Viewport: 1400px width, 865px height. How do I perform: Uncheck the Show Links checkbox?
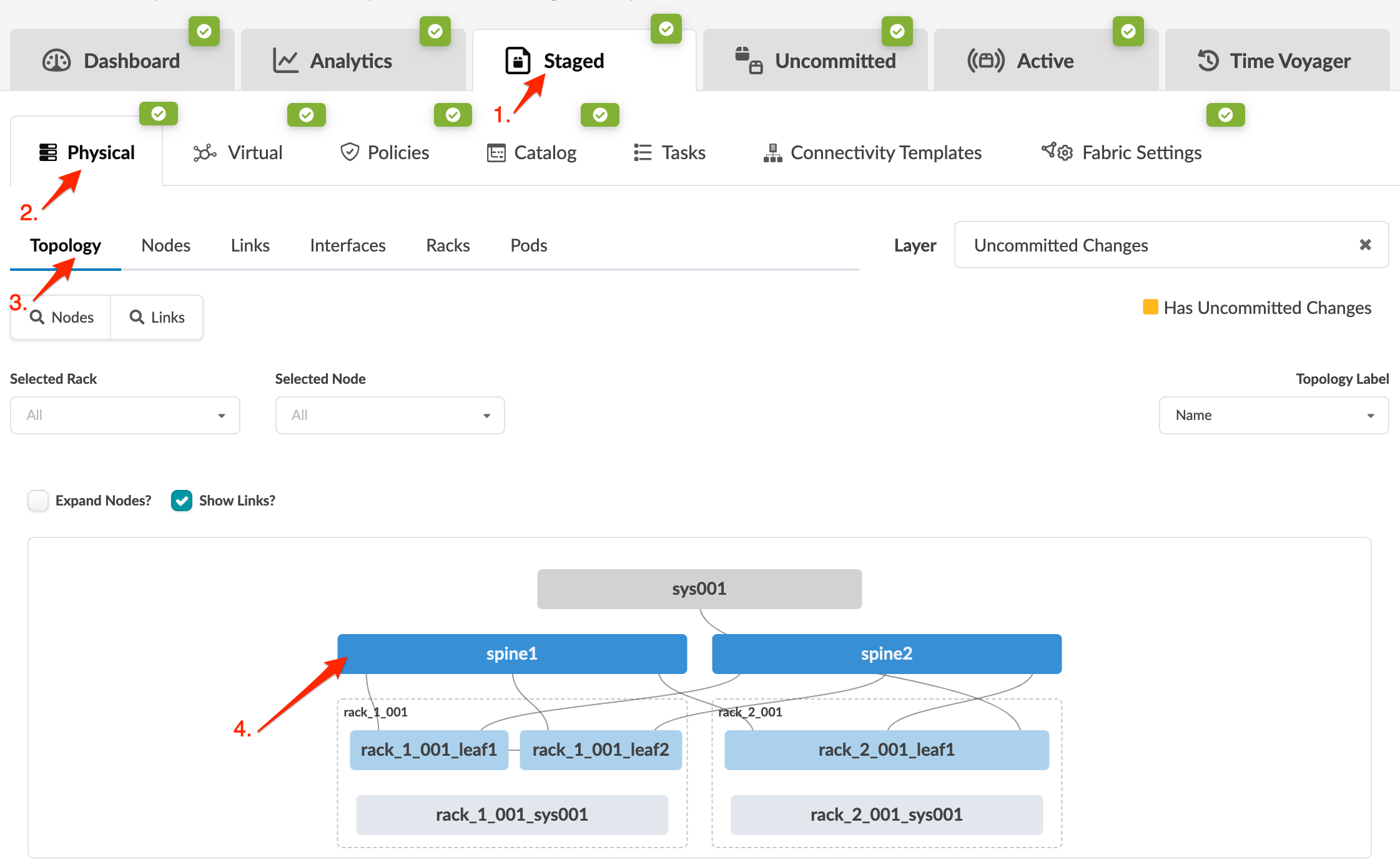tap(182, 501)
